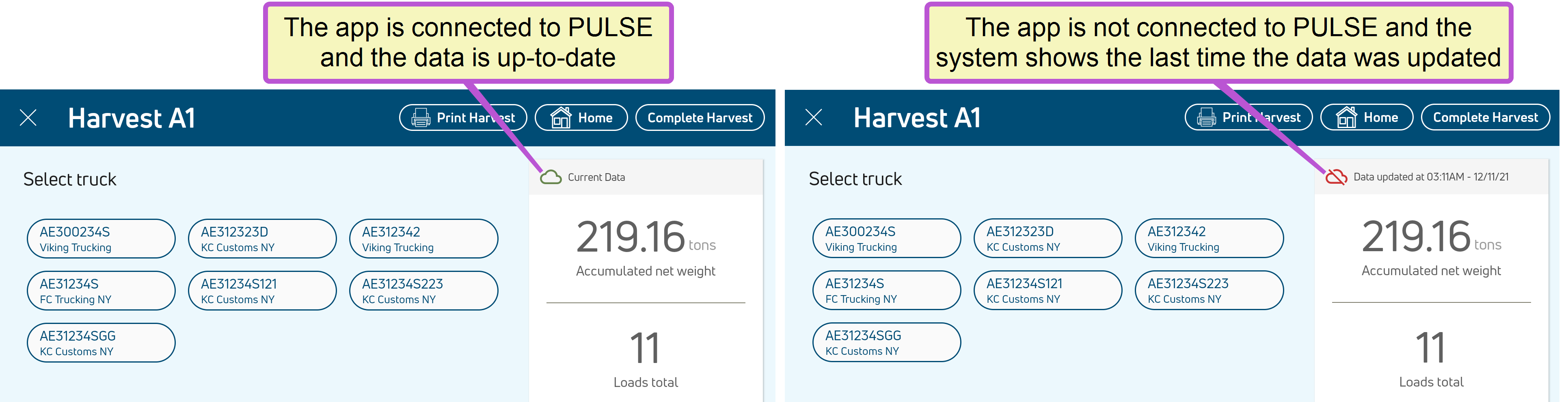The width and height of the screenshot is (1568, 402).
Task: Select AE31234SGG KC Customs NY in left panel
Action: [101, 343]
